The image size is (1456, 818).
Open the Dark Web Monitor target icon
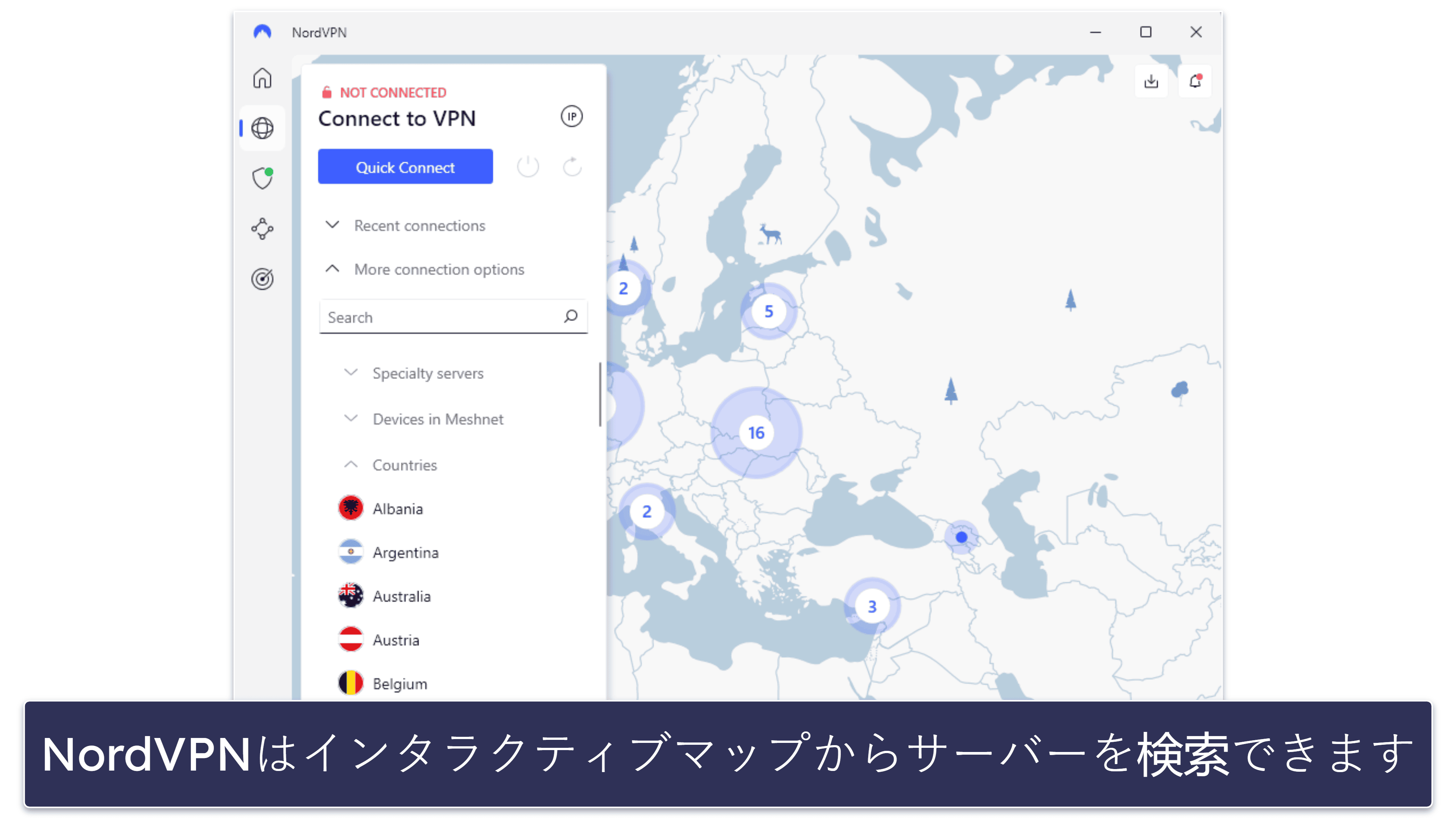coord(262,279)
